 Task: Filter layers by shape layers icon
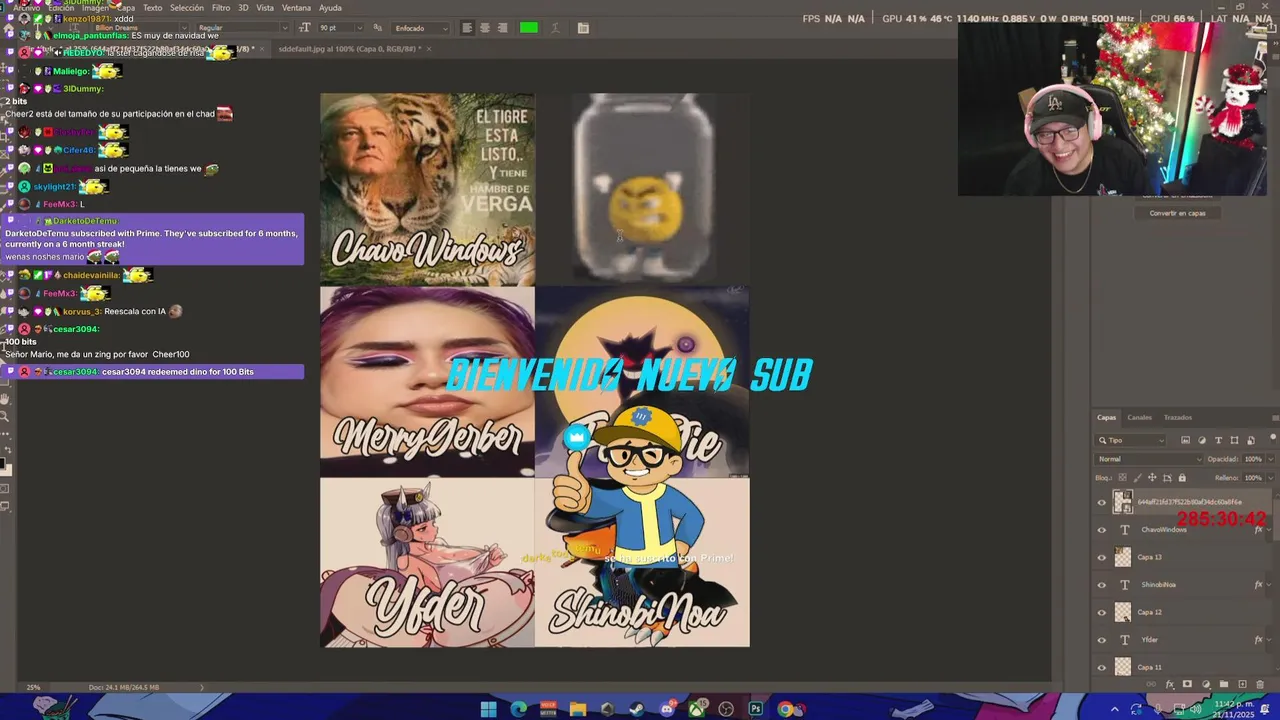pos(1234,440)
